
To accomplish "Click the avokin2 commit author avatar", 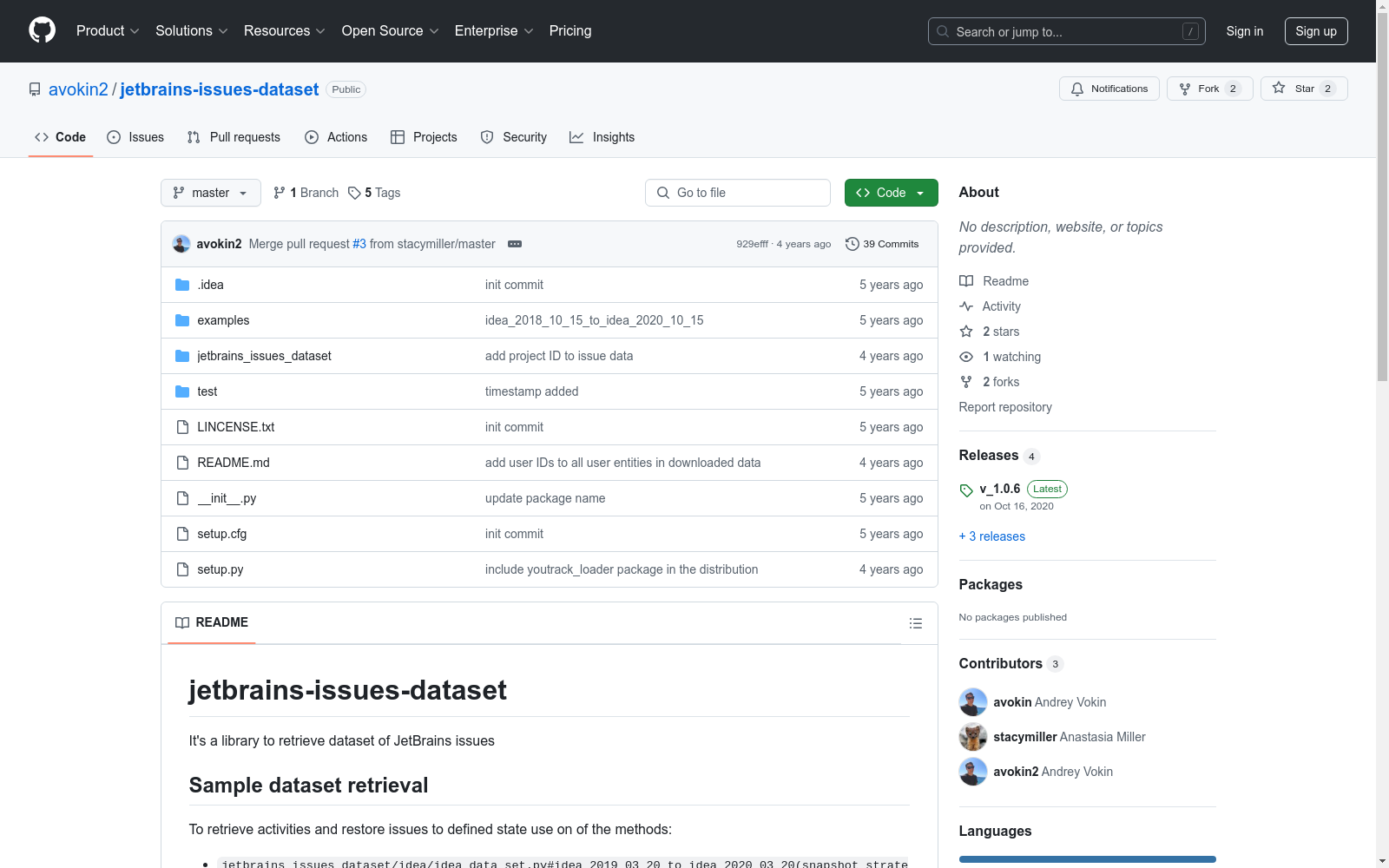I will click(x=181, y=244).
